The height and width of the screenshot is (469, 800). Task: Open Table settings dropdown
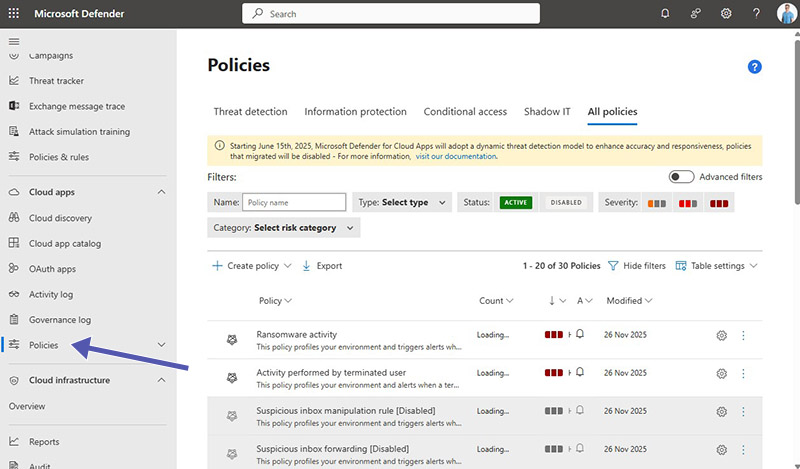pyautogui.click(x=717, y=266)
